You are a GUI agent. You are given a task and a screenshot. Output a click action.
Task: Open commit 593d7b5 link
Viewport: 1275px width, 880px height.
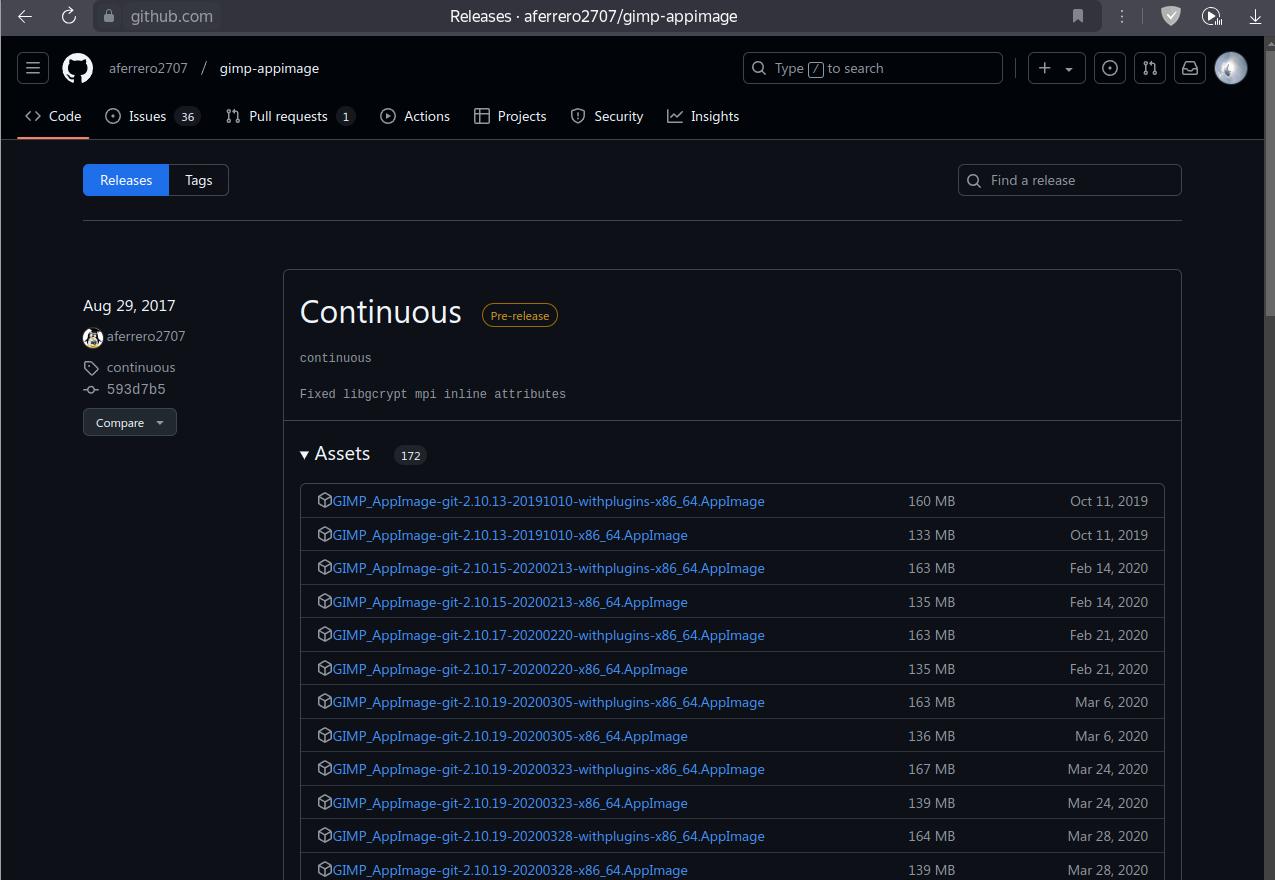(136, 390)
